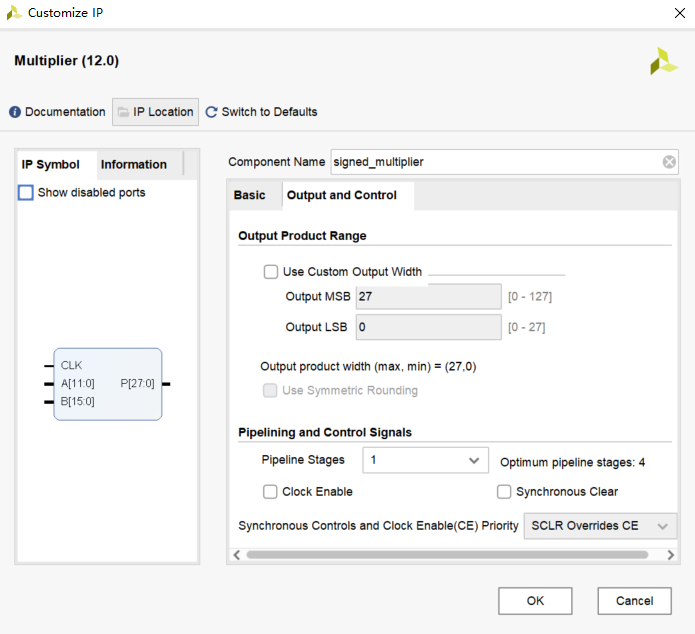Click the Switch to Defaults refresh icon
This screenshot has height=634, width=695.
coord(211,112)
